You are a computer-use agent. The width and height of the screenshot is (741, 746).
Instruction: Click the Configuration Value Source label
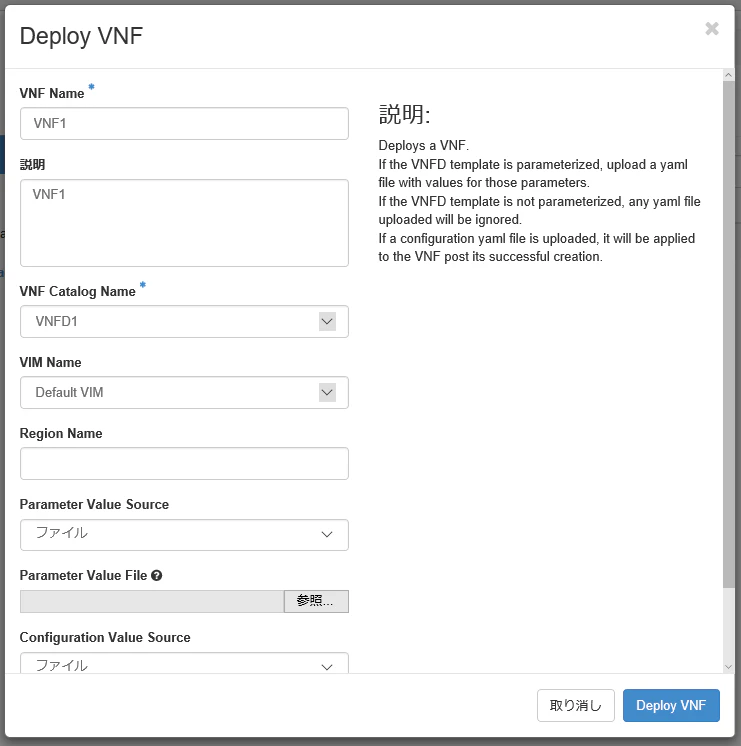click(x=105, y=638)
